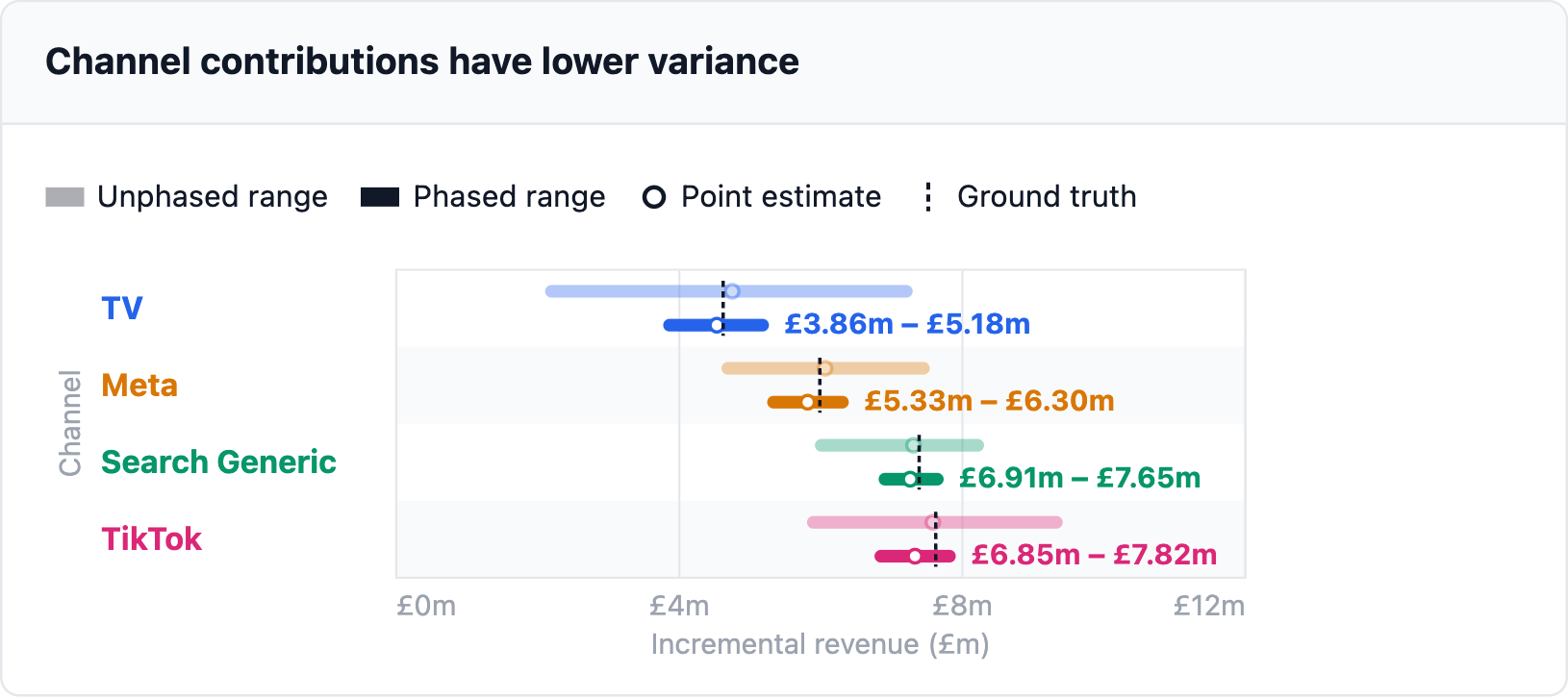Screen dimensions: 1568x699
Task: Click the Phased range legend text
Action: (509, 197)
